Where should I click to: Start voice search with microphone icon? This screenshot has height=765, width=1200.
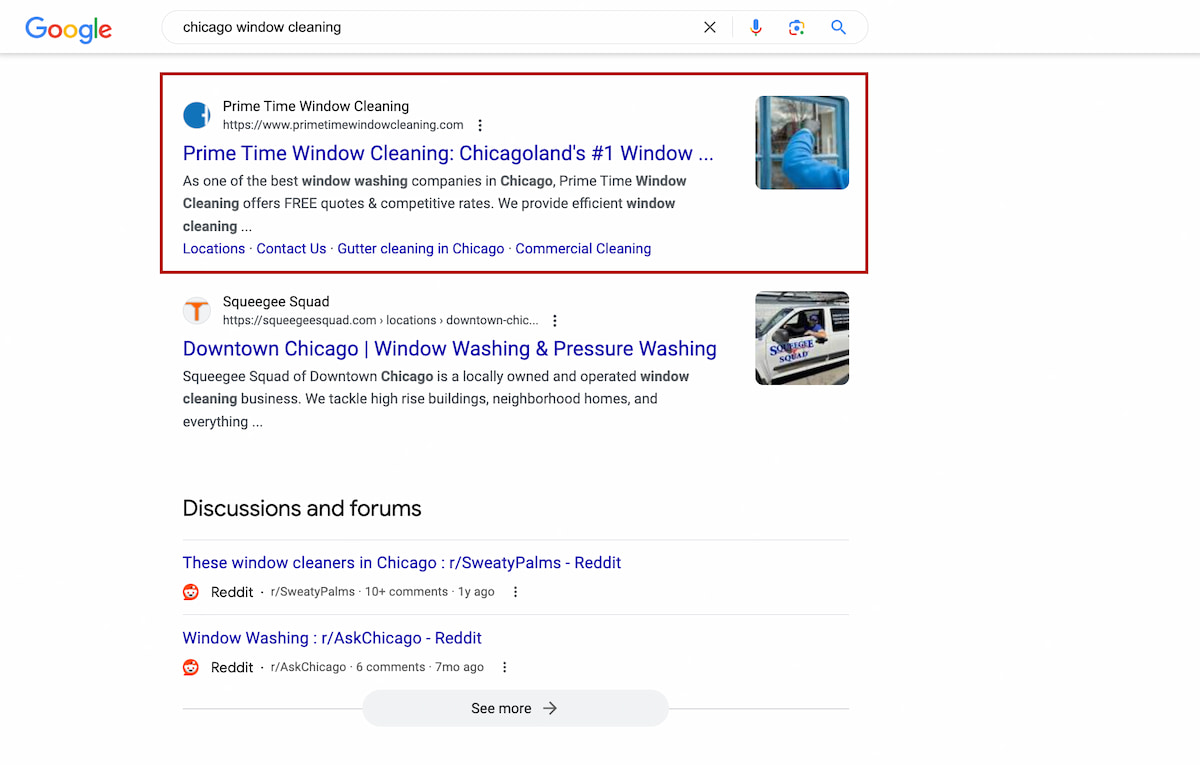[756, 28]
